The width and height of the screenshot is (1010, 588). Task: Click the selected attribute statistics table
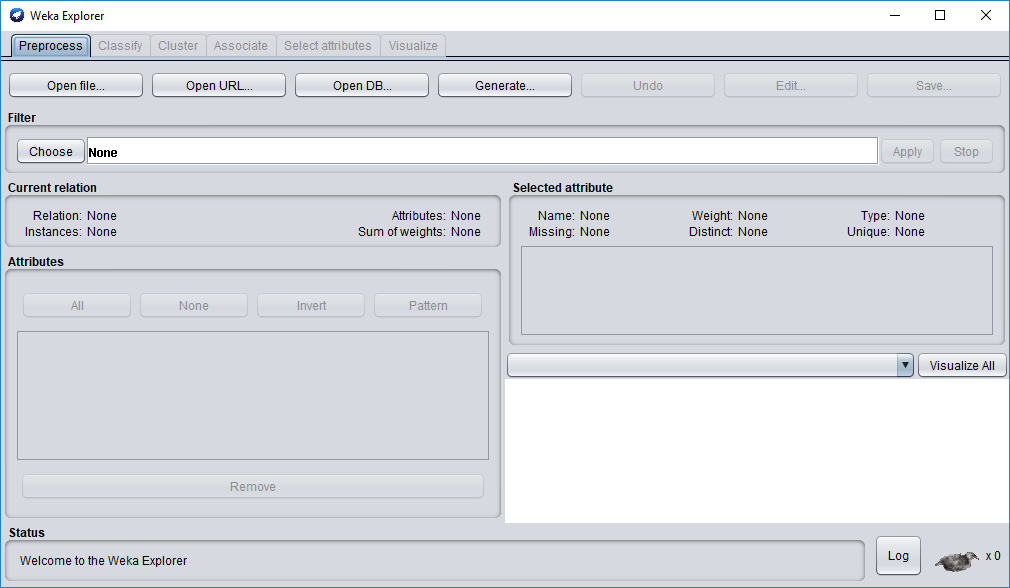(756, 290)
